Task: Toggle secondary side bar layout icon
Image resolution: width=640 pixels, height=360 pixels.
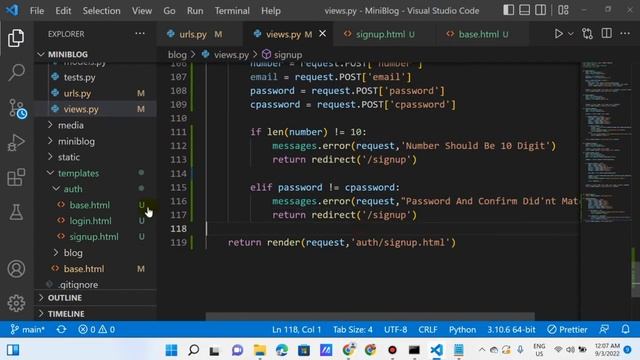Action: coord(540,10)
